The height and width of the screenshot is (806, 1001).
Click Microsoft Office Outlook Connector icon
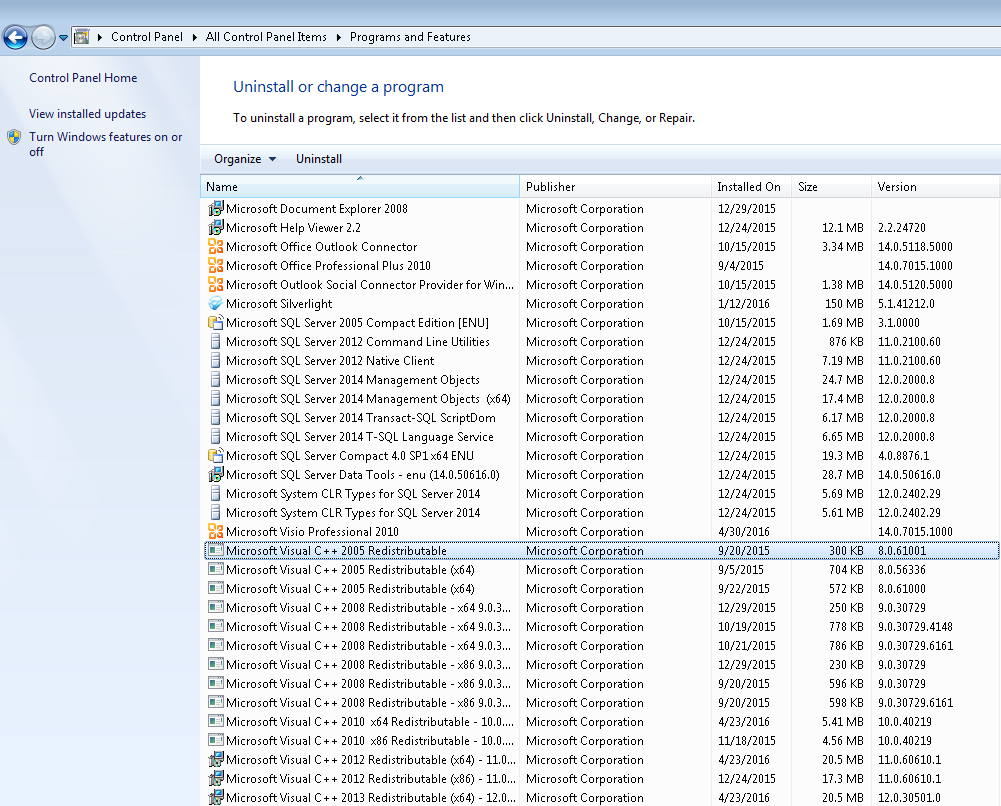pyautogui.click(x=216, y=246)
